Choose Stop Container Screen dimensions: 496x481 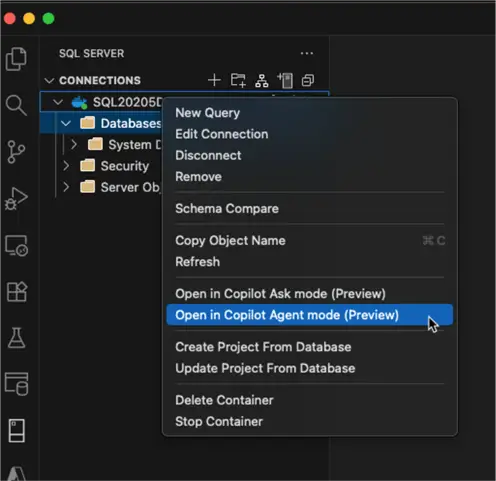click(x=310, y=422)
